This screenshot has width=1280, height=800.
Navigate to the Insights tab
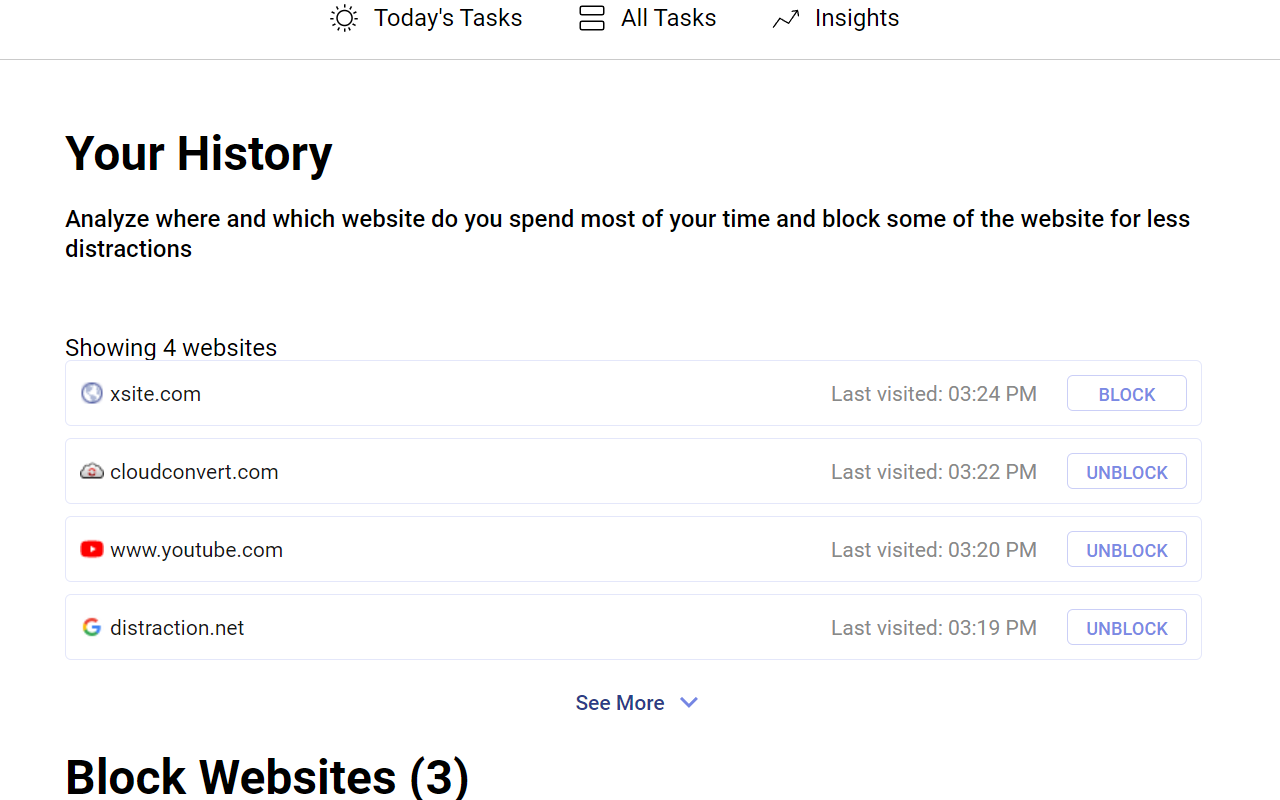tap(857, 18)
